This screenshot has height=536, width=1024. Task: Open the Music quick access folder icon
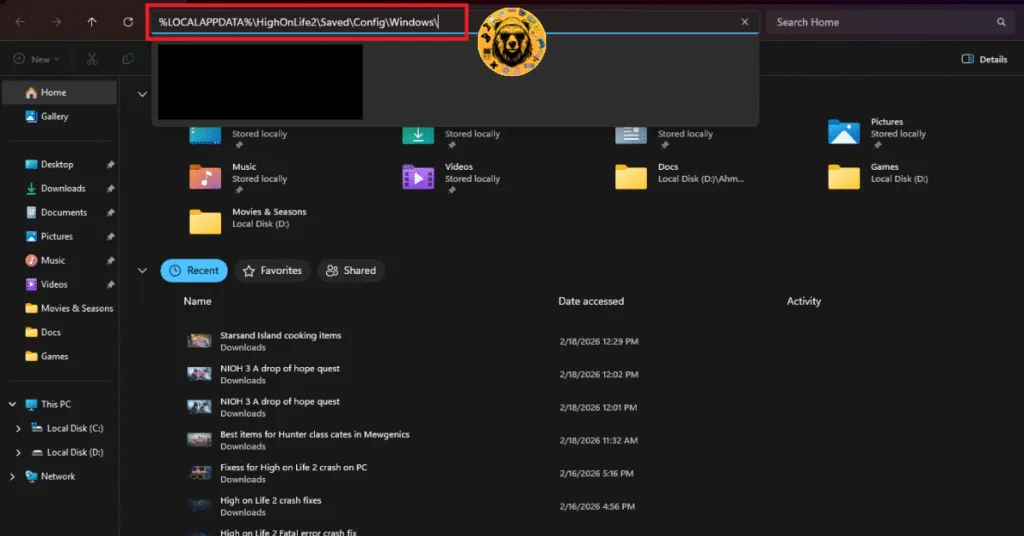[x=205, y=177]
